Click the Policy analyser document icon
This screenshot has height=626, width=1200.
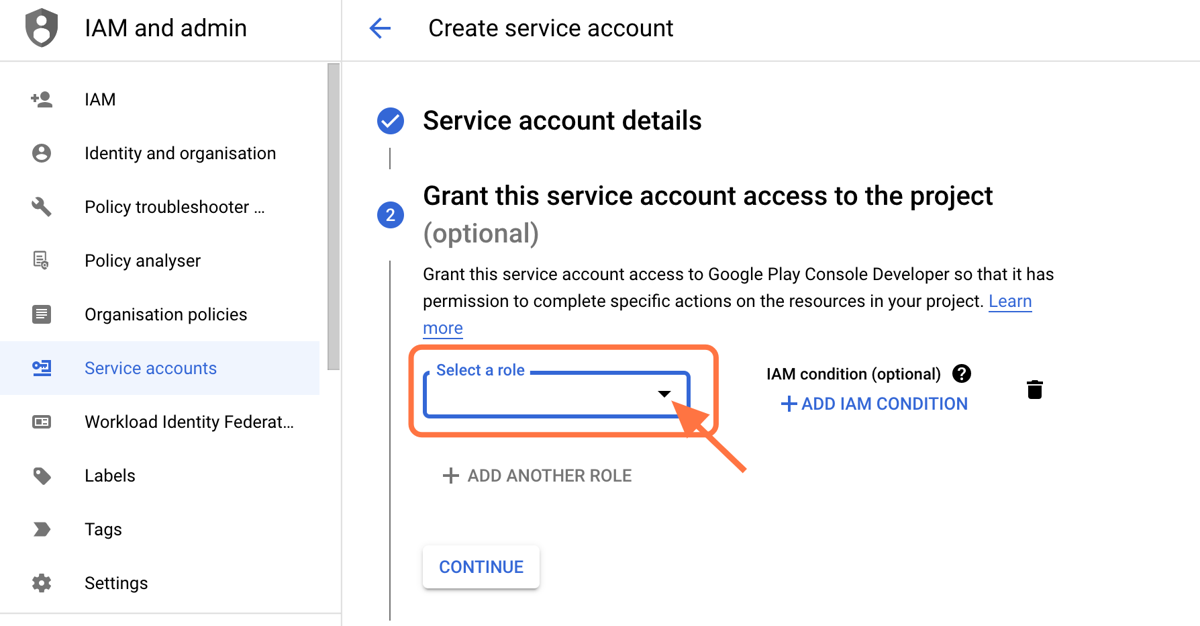pyautogui.click(x=41, y=261)
